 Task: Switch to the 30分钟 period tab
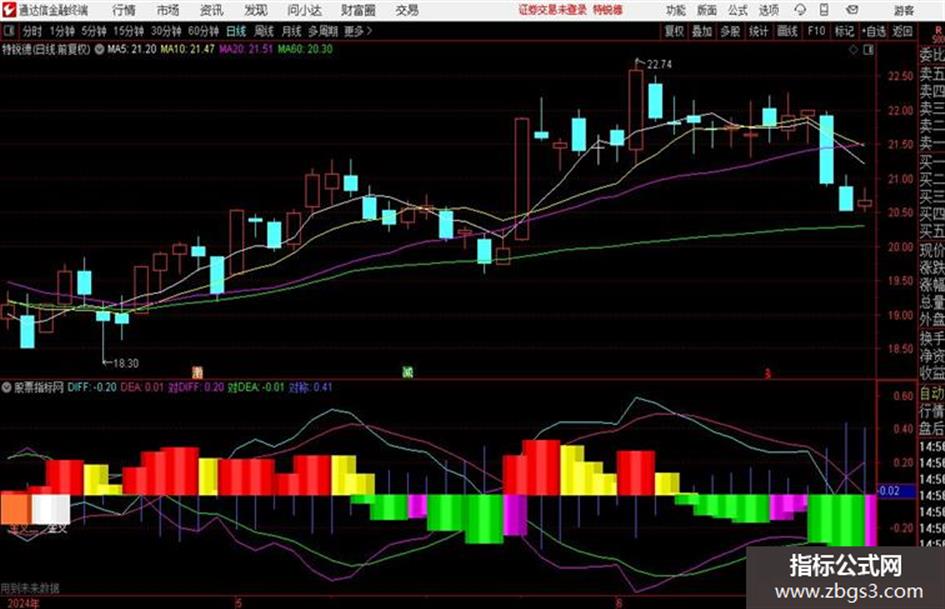[165, 31]
